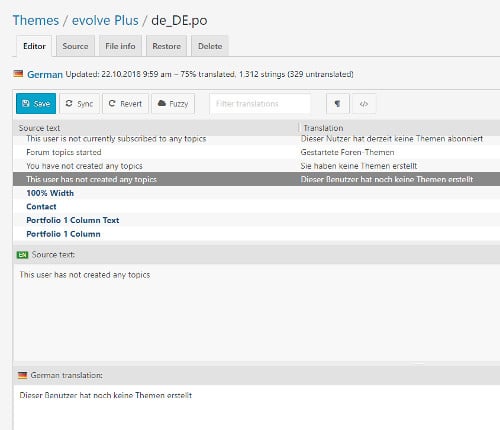Open the Delete tab
Image resolution: width=500 pixels, height=430 pixels.
pos(210,46)
